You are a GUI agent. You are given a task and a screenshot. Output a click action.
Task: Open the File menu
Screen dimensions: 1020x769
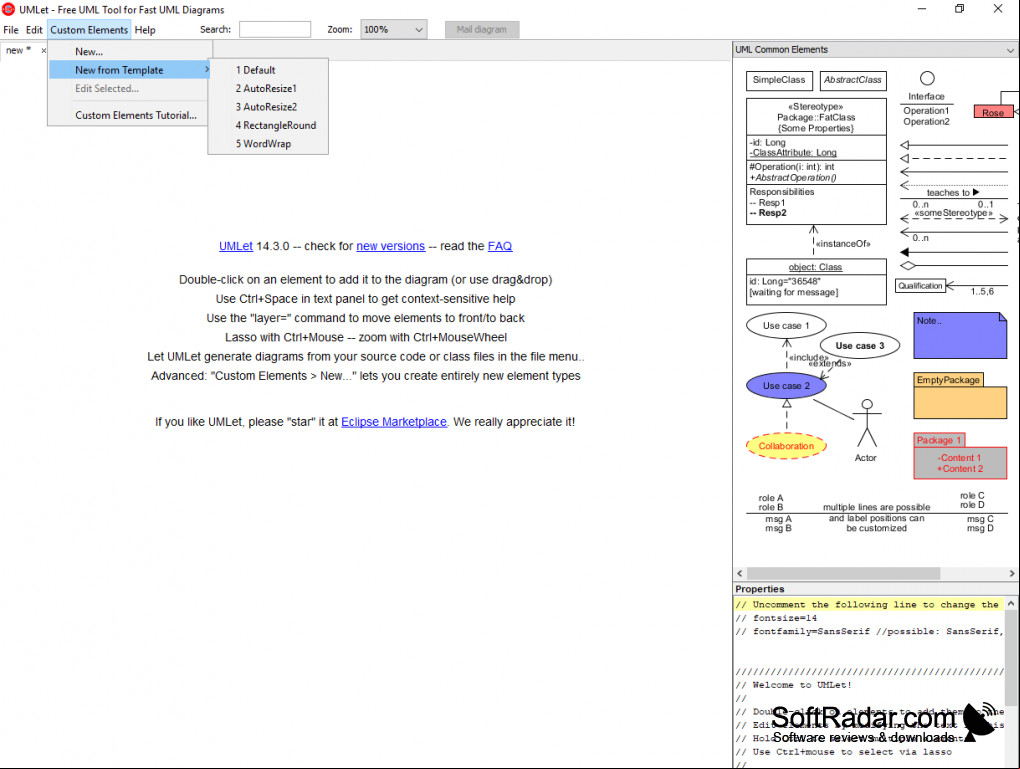(x=11, y=30)
